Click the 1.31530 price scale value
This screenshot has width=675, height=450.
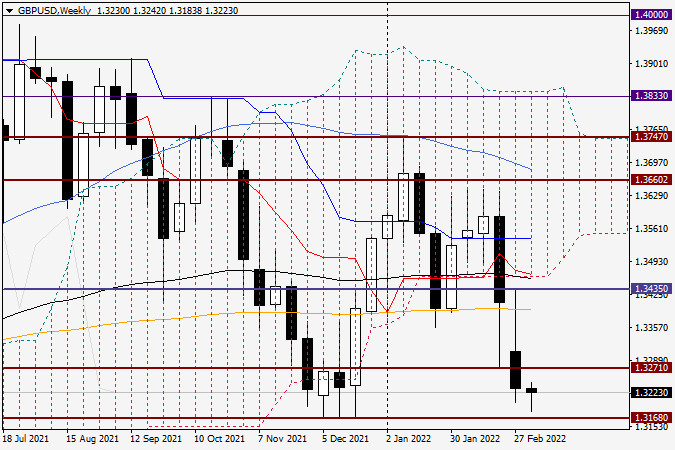[x=652, y=427]
